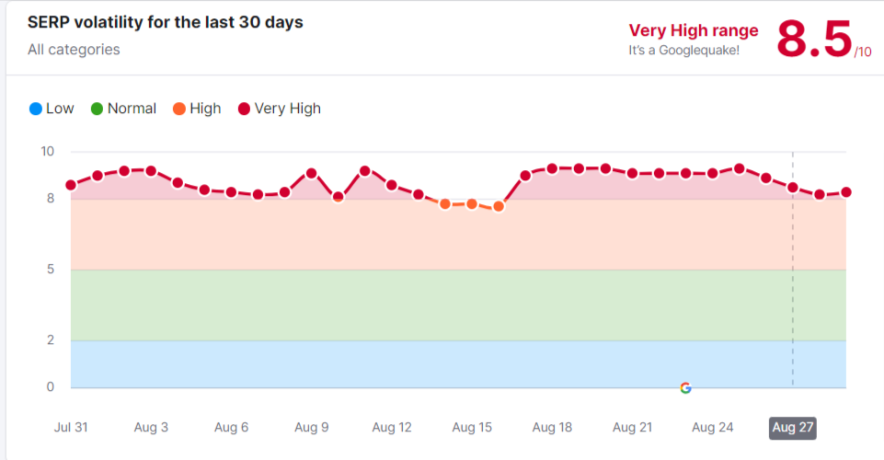Hide the Very High legend series
Screen dimensions: 884x460
click(279, 109)
